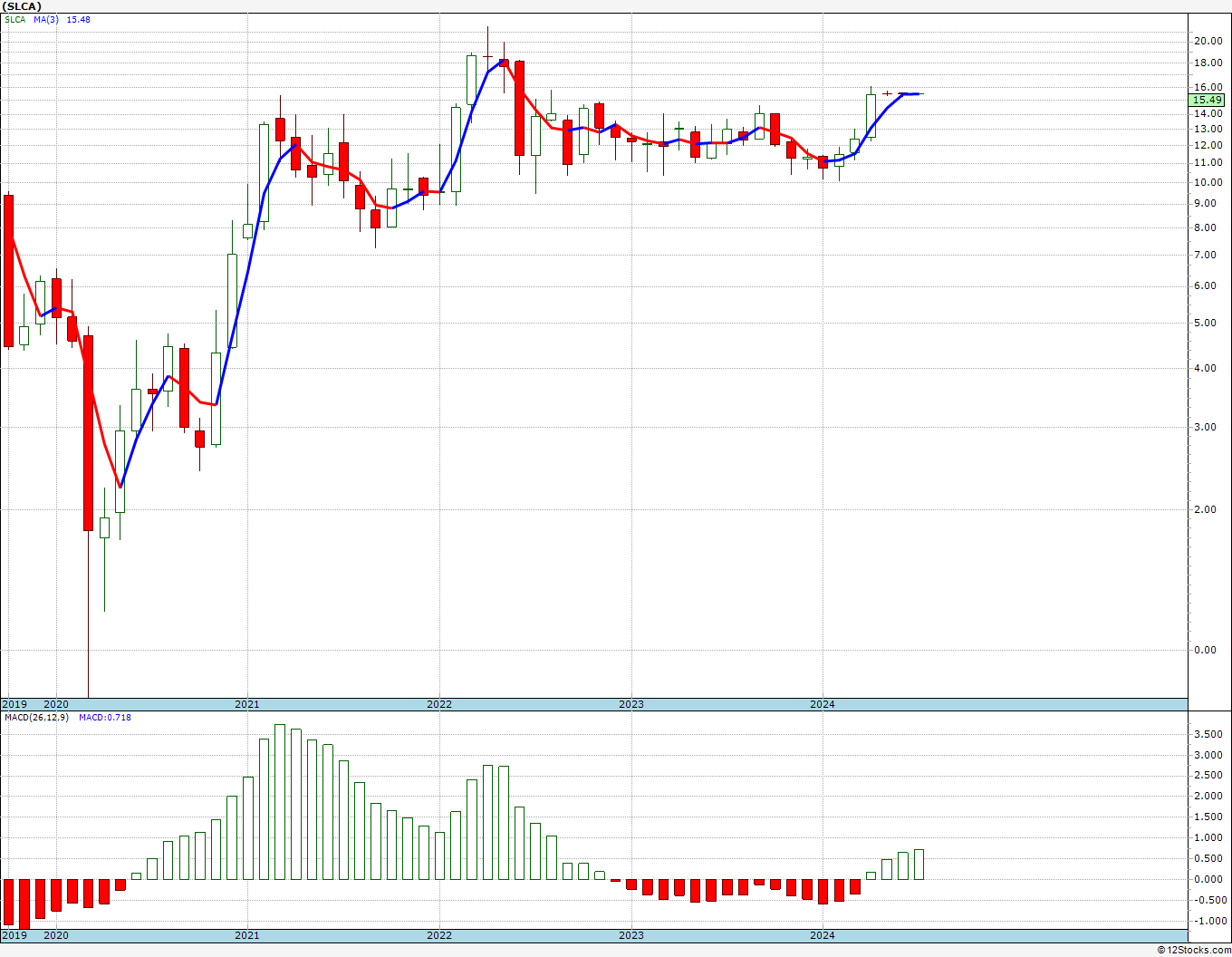Click 2024 on the MACD panel time axis
This screenshot has width=1232, height=957.
(x=823, y=935)
